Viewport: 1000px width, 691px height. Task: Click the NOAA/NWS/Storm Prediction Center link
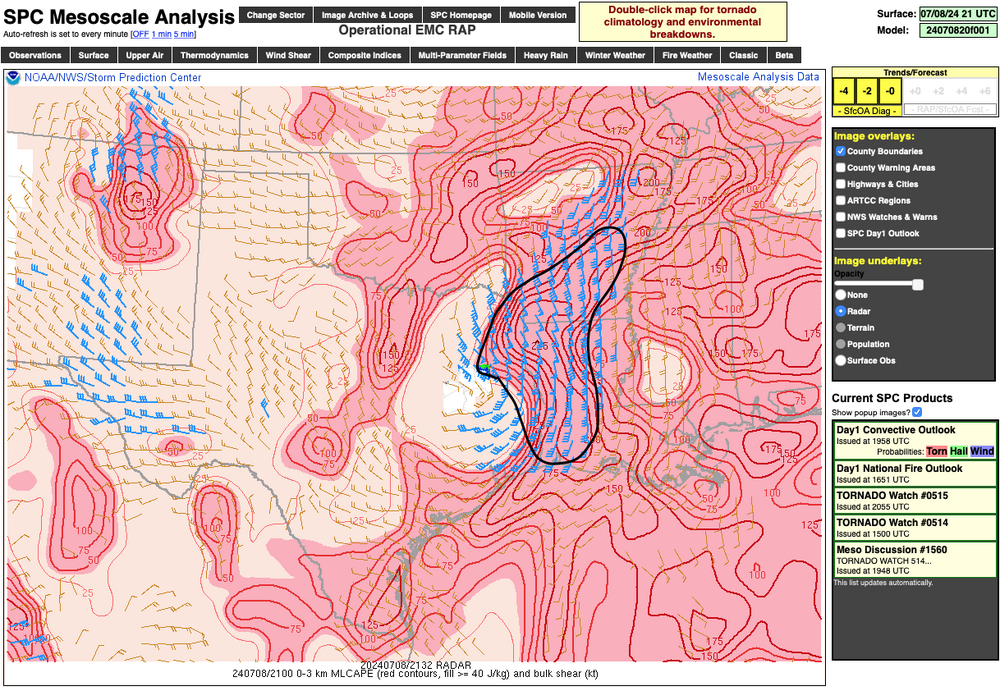pyautogui.click(x=112, y=77)
